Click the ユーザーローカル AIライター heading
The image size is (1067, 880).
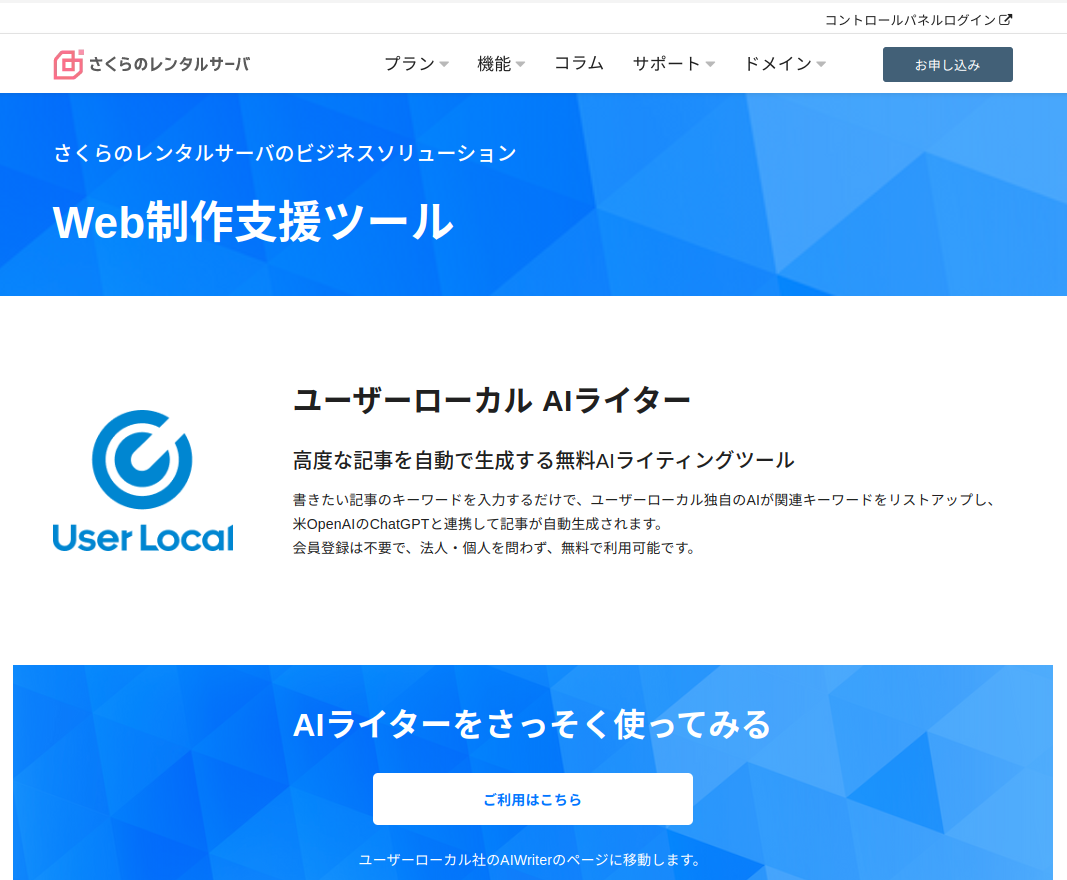coord(491,400)
